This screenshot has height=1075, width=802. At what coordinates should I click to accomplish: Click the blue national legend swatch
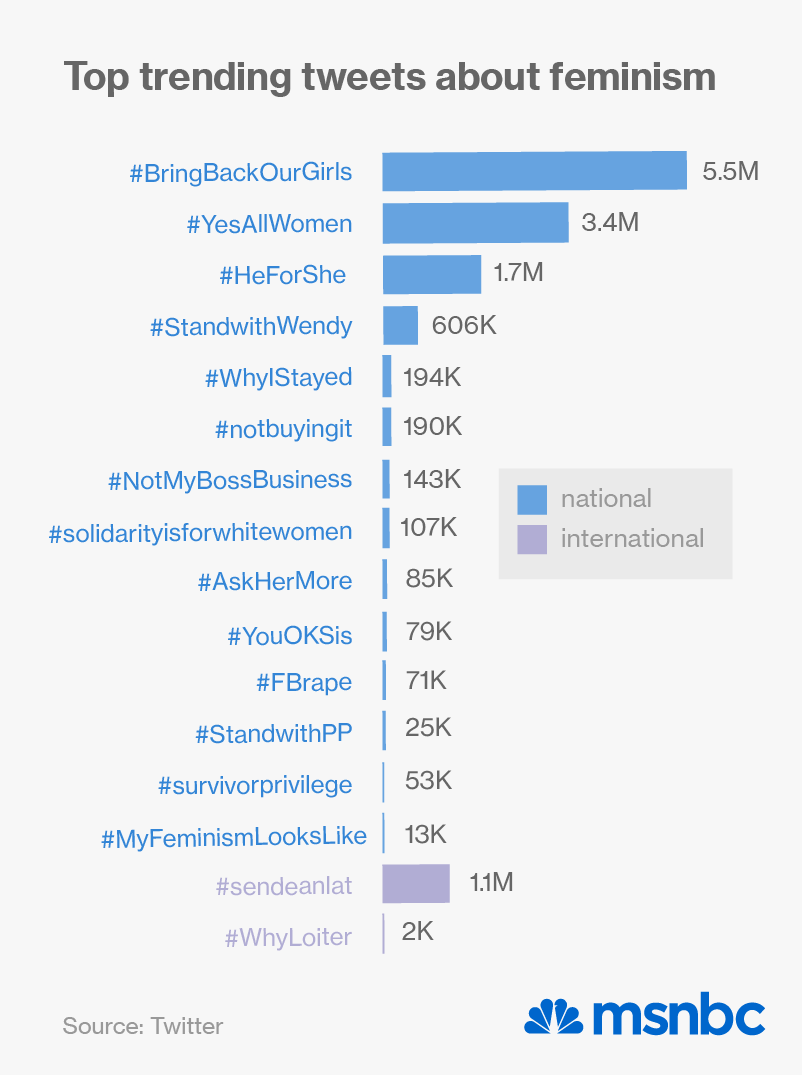click(x=532, y=499)
